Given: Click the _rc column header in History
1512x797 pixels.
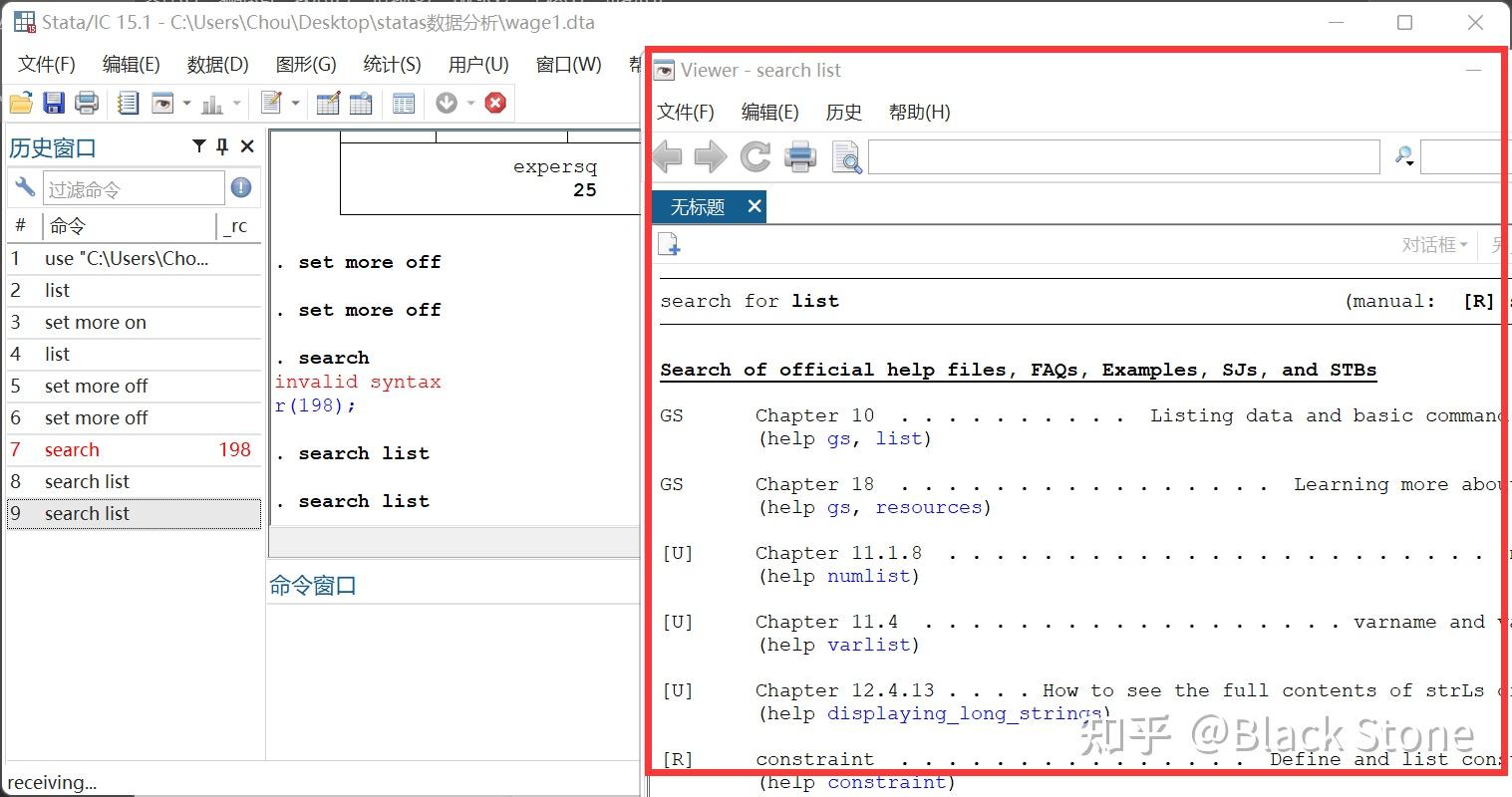Looking at the screenshot, I should coord(237,226).
